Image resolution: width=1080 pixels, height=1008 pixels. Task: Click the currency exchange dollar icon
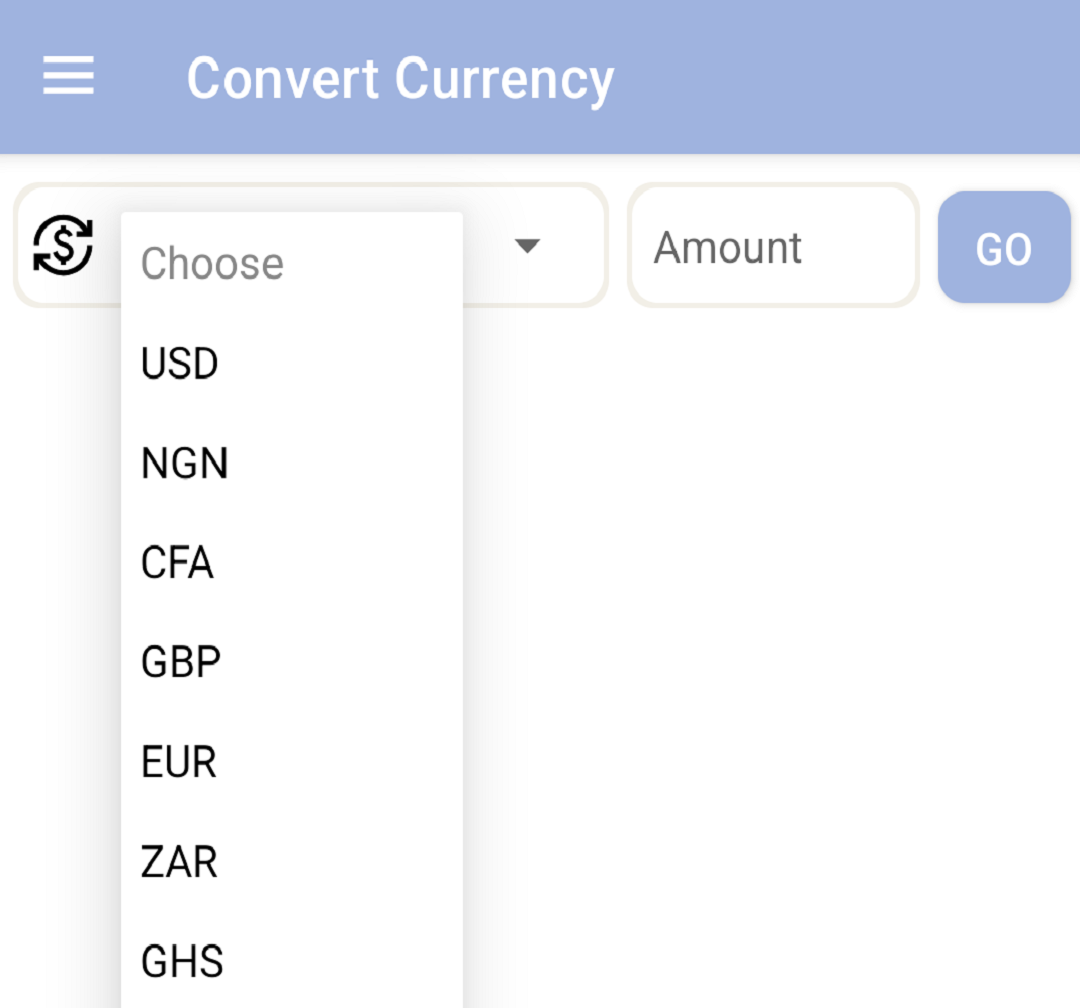click(63, 245)
